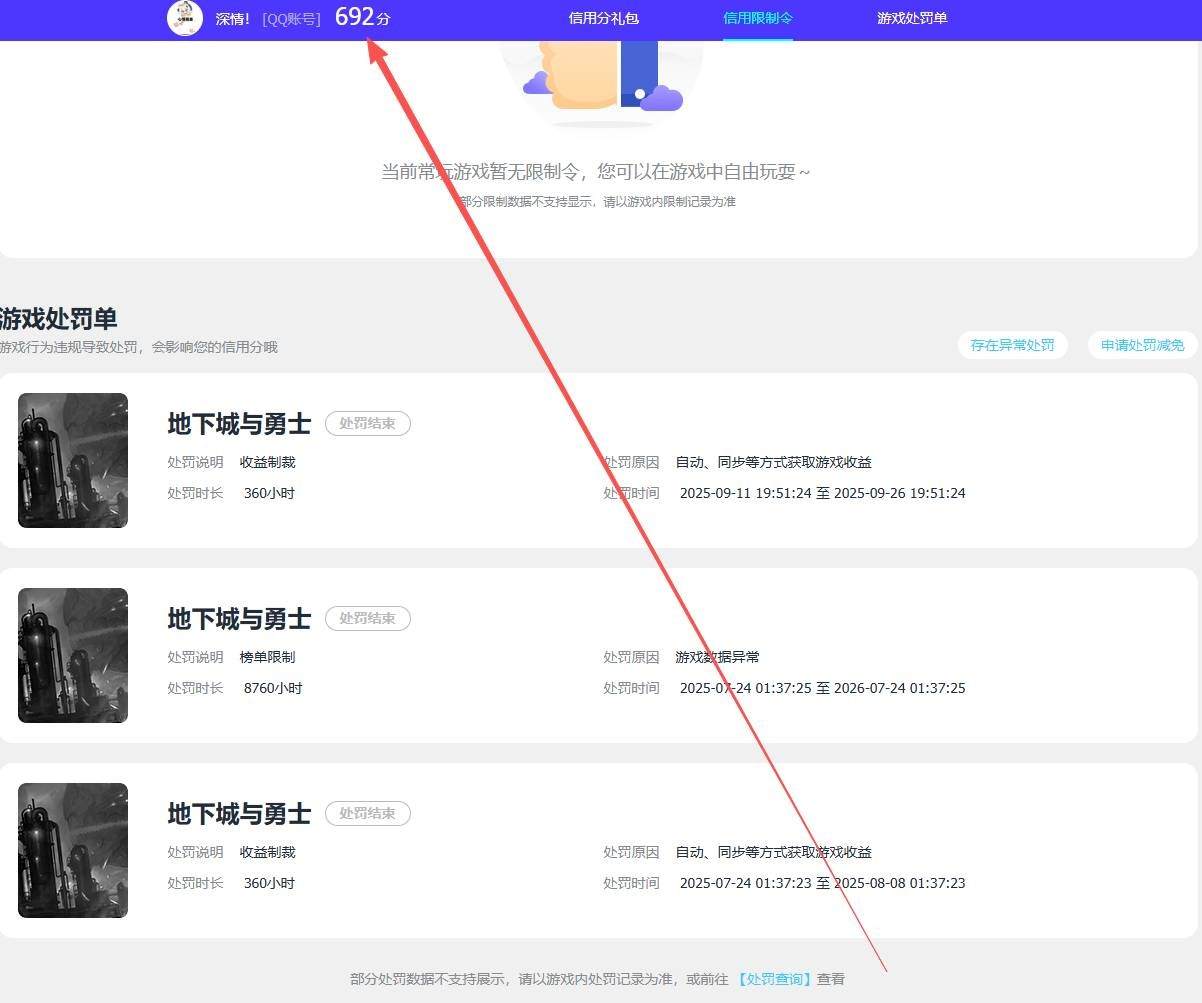1202x1003 pixels.
Task: Click 当前常玩游戏暂无限制令 message
Action: point(596,172)
